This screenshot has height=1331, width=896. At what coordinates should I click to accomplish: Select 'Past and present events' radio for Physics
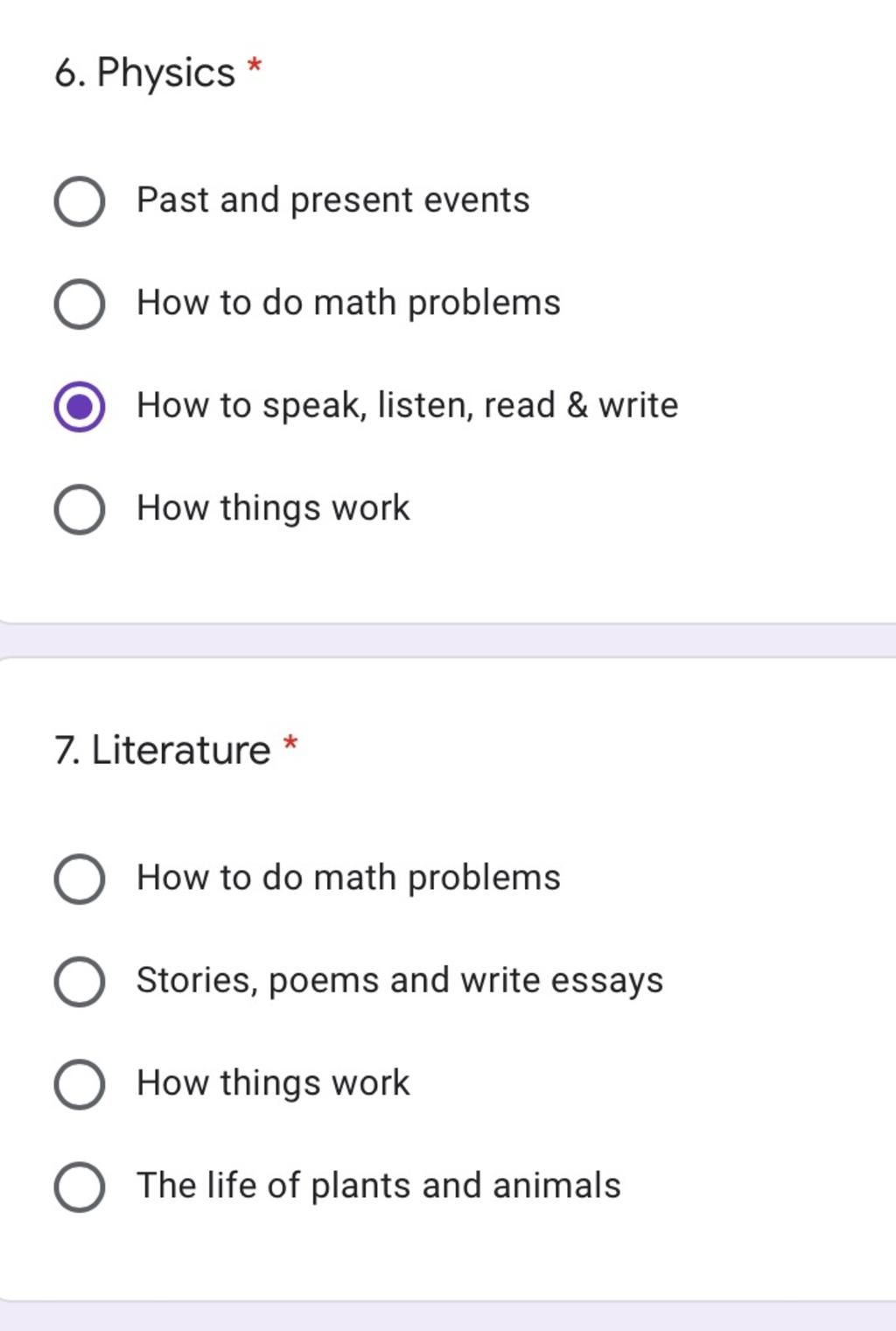point(80,201)
